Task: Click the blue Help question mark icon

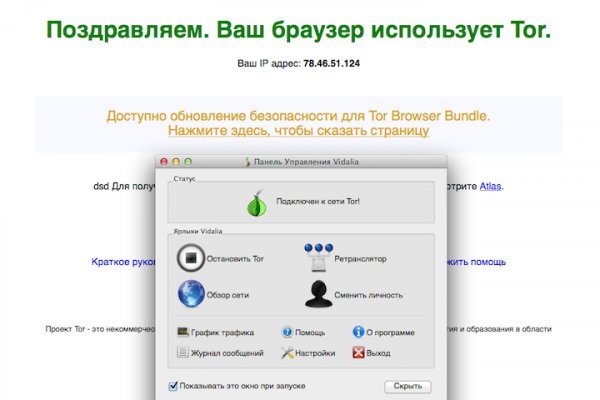Action: pyautogui.click(x=287, y=332)
